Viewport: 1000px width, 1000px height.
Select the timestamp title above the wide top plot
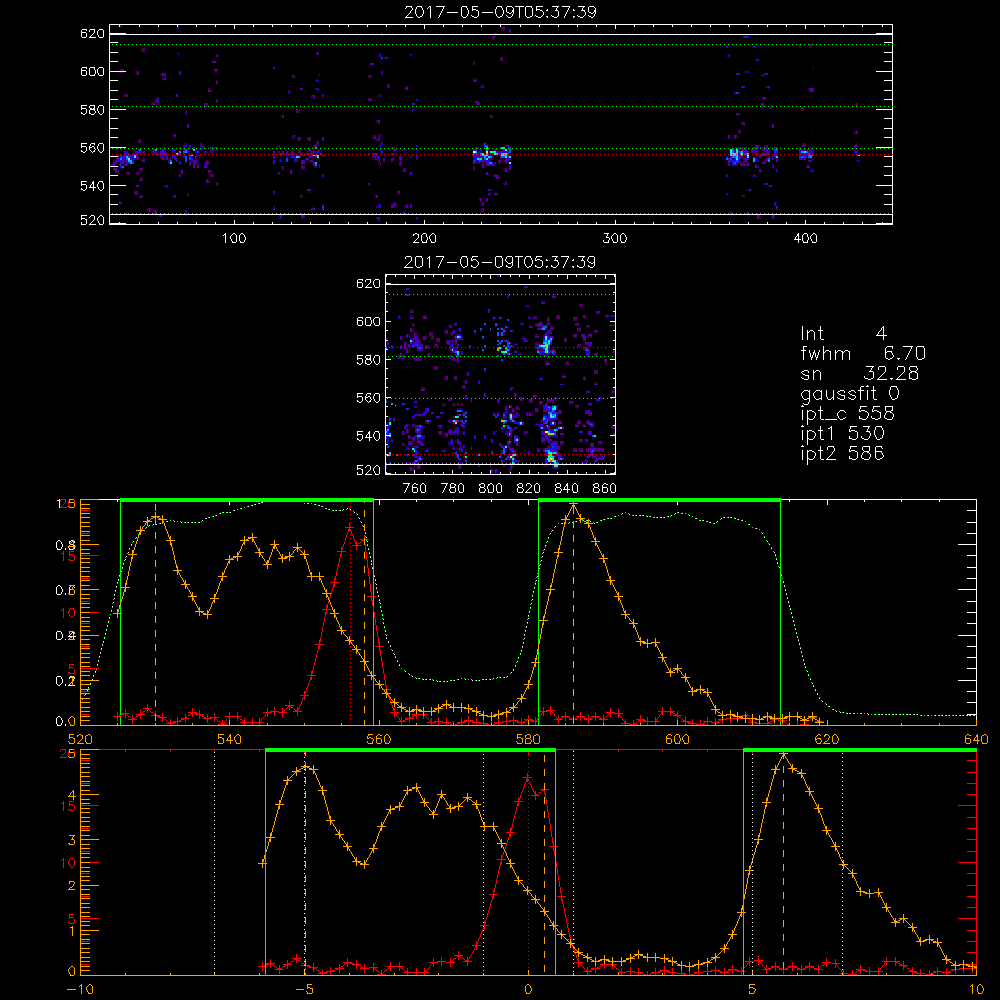pyautogui.click(x=501, y=12)
